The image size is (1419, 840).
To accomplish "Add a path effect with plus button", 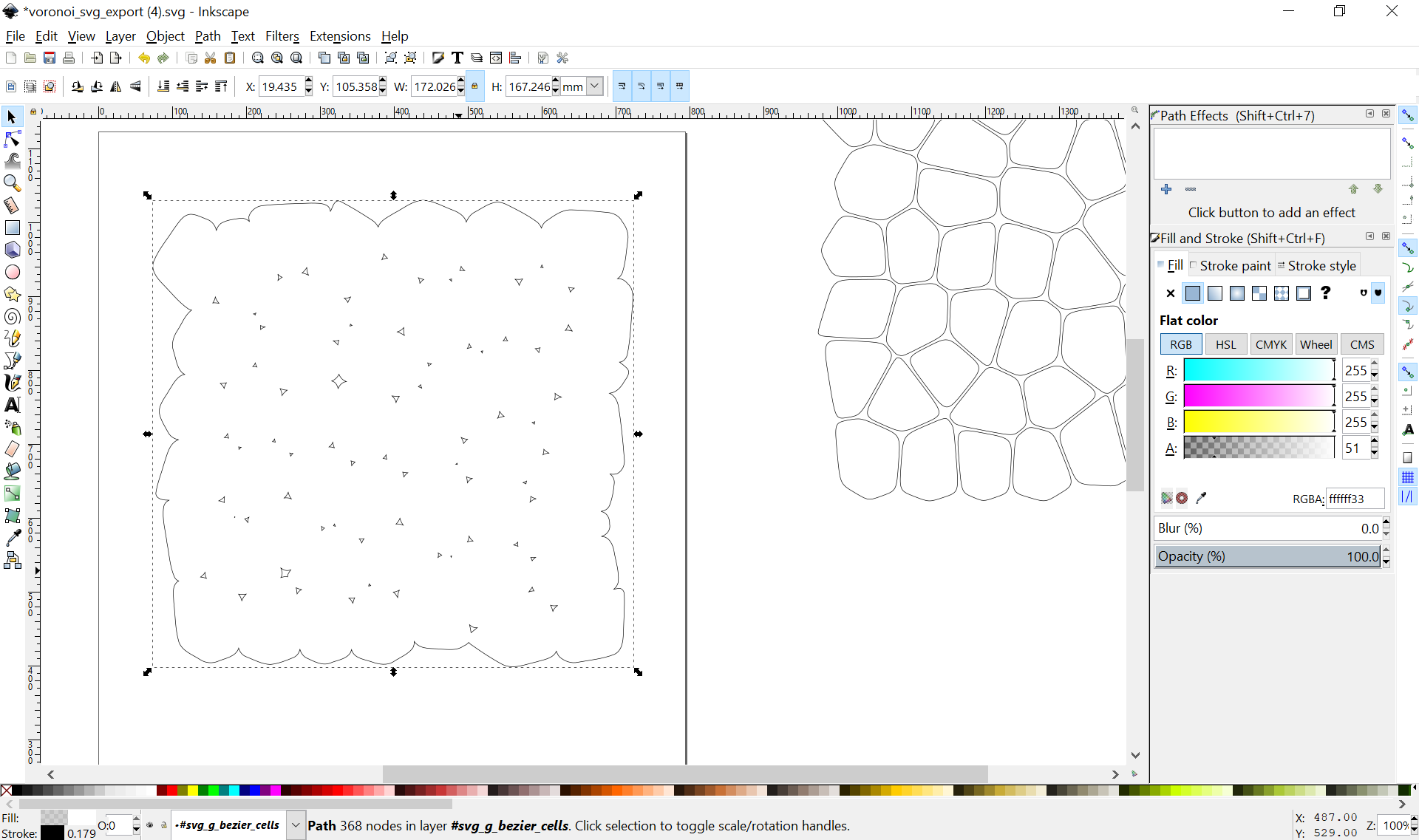I will coord(1166,189).
